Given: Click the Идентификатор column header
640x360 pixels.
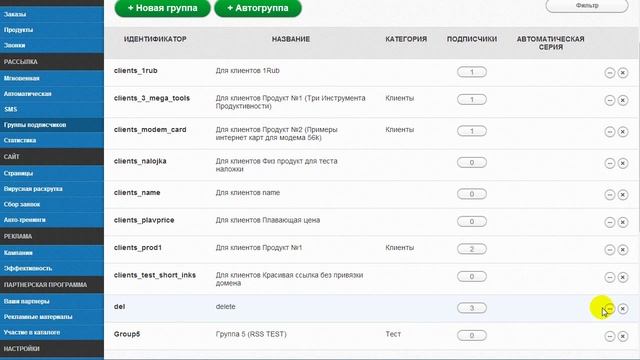Looking at the screenshot, I should 155,39.
